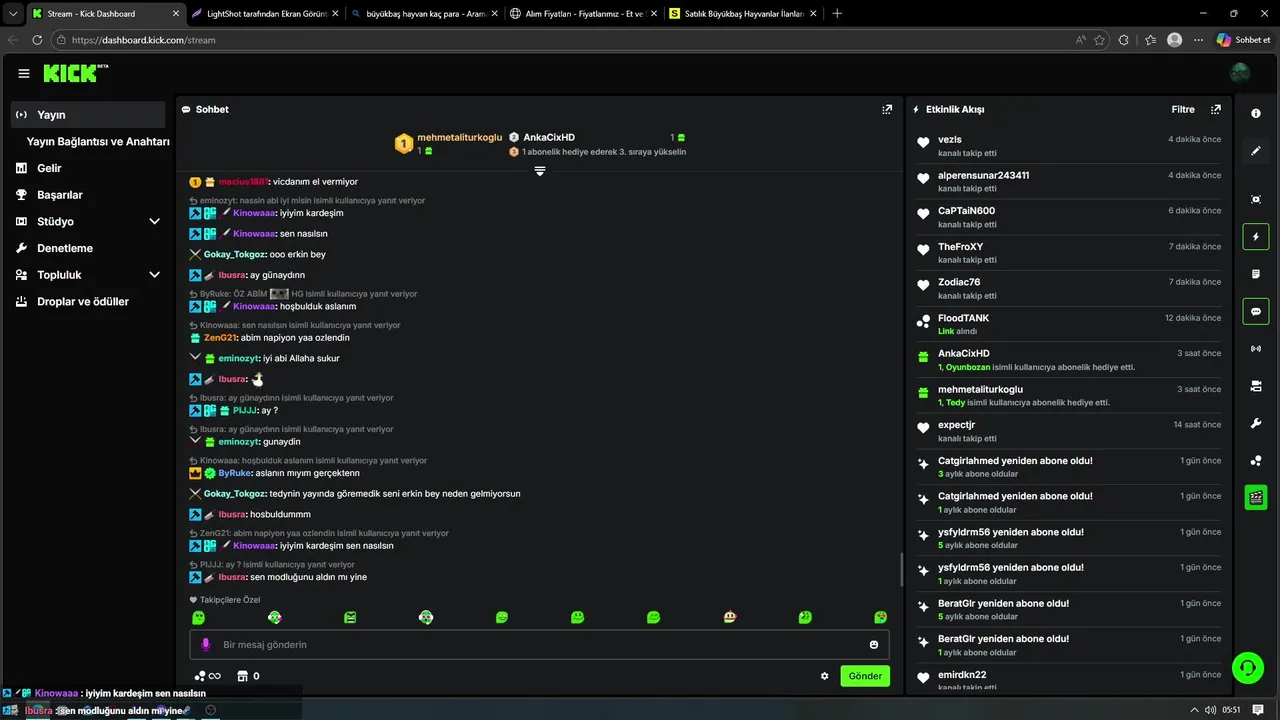Screen dimensions: 1280x720
Task: Click the pencil edit icon in right sidebar
Action: [1256, 151]
